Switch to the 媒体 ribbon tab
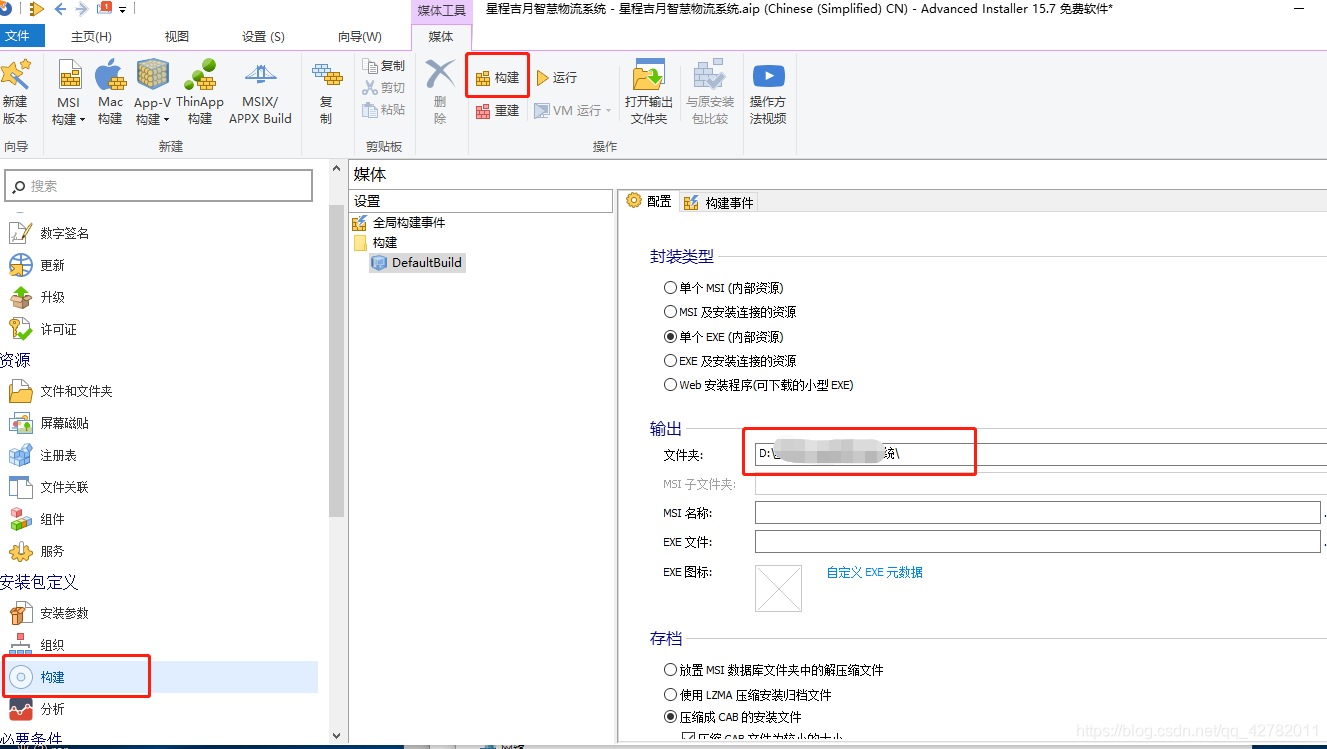 click(440, 36)
